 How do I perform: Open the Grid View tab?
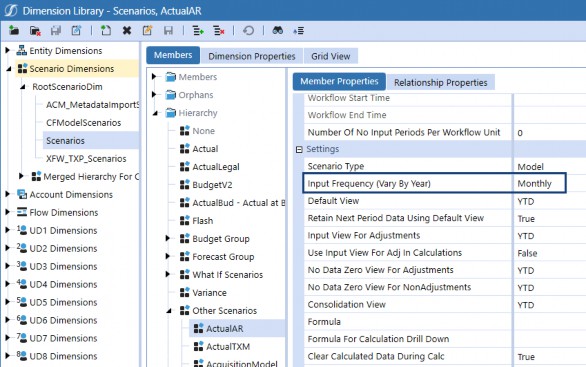(331, 56)
